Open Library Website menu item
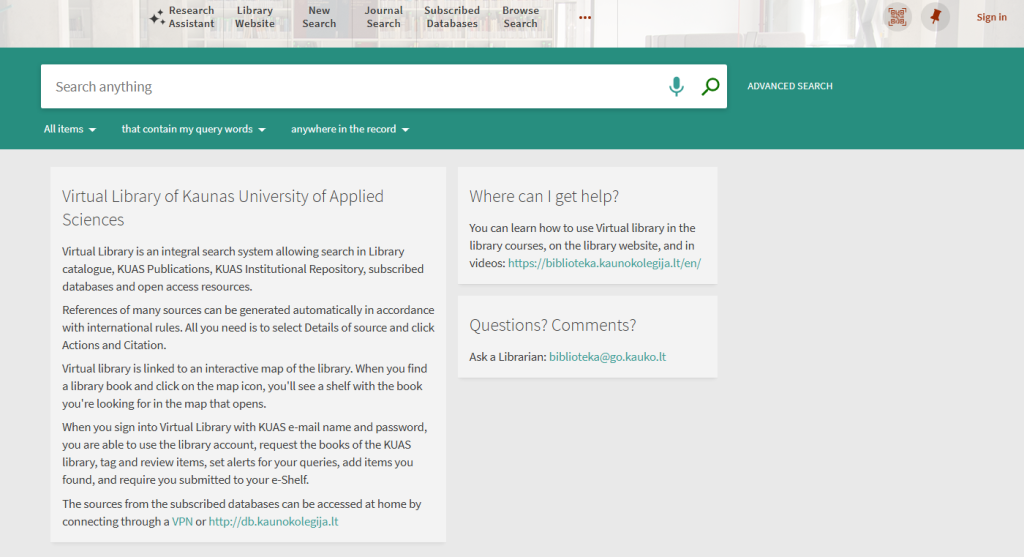The image size is (1024, 557). (255, 17)
